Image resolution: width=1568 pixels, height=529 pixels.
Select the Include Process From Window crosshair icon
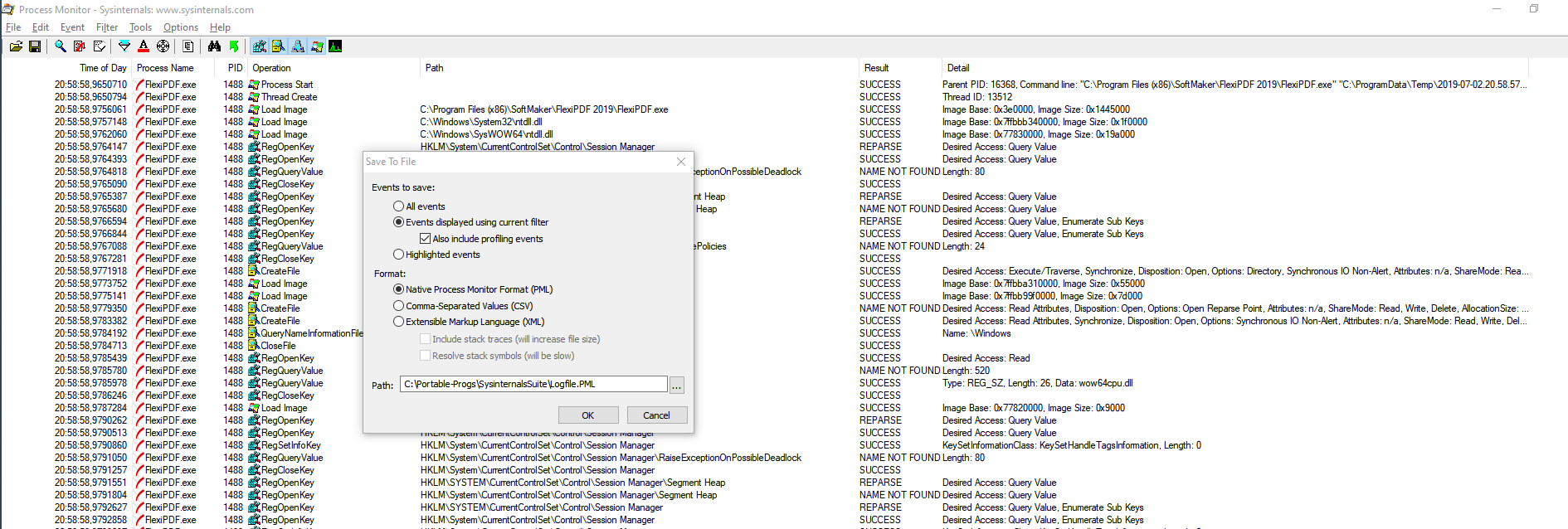(163, 46)
